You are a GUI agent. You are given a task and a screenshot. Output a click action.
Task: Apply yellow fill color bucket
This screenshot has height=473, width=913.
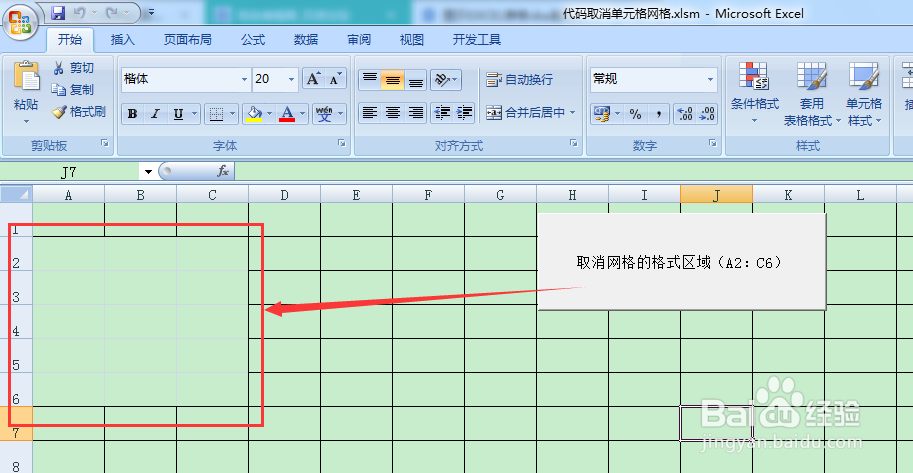click(253, 114)
